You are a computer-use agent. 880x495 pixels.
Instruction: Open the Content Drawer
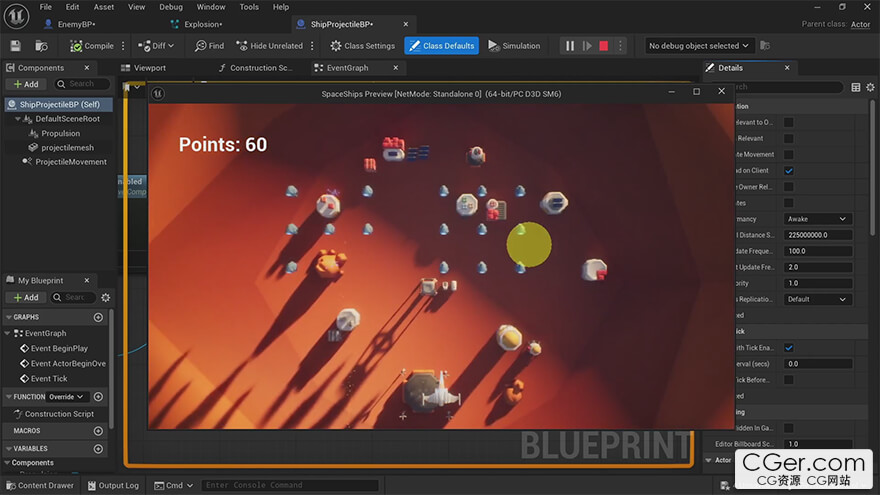tap(38, 486)
